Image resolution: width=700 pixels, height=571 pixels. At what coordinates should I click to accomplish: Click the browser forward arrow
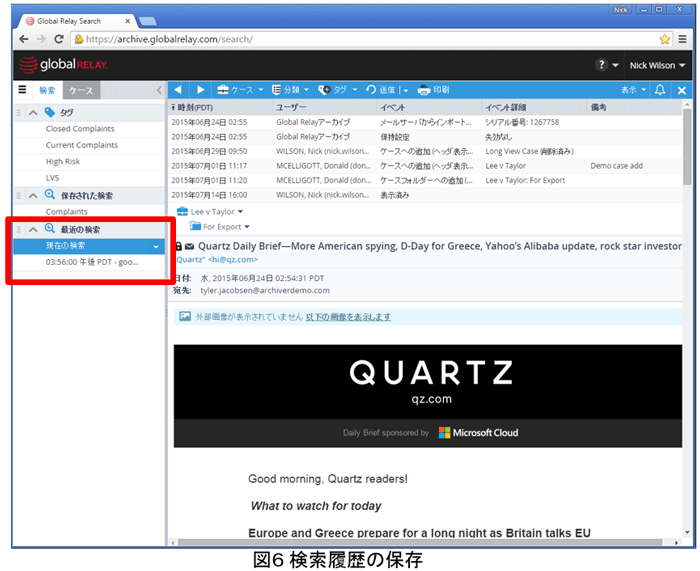tap(41, 39)
